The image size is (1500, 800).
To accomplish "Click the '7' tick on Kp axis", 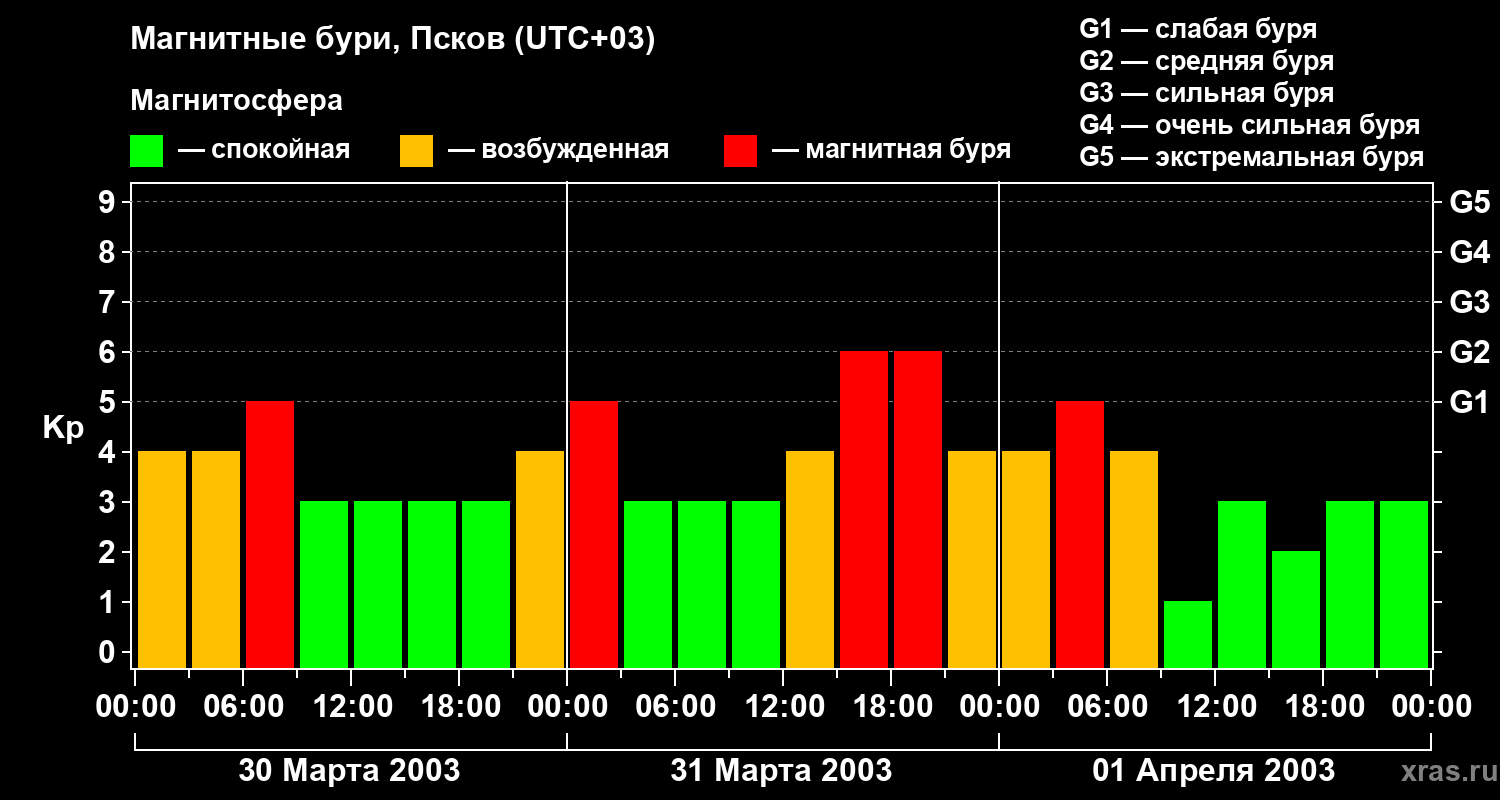I will [x=109, y=303].
